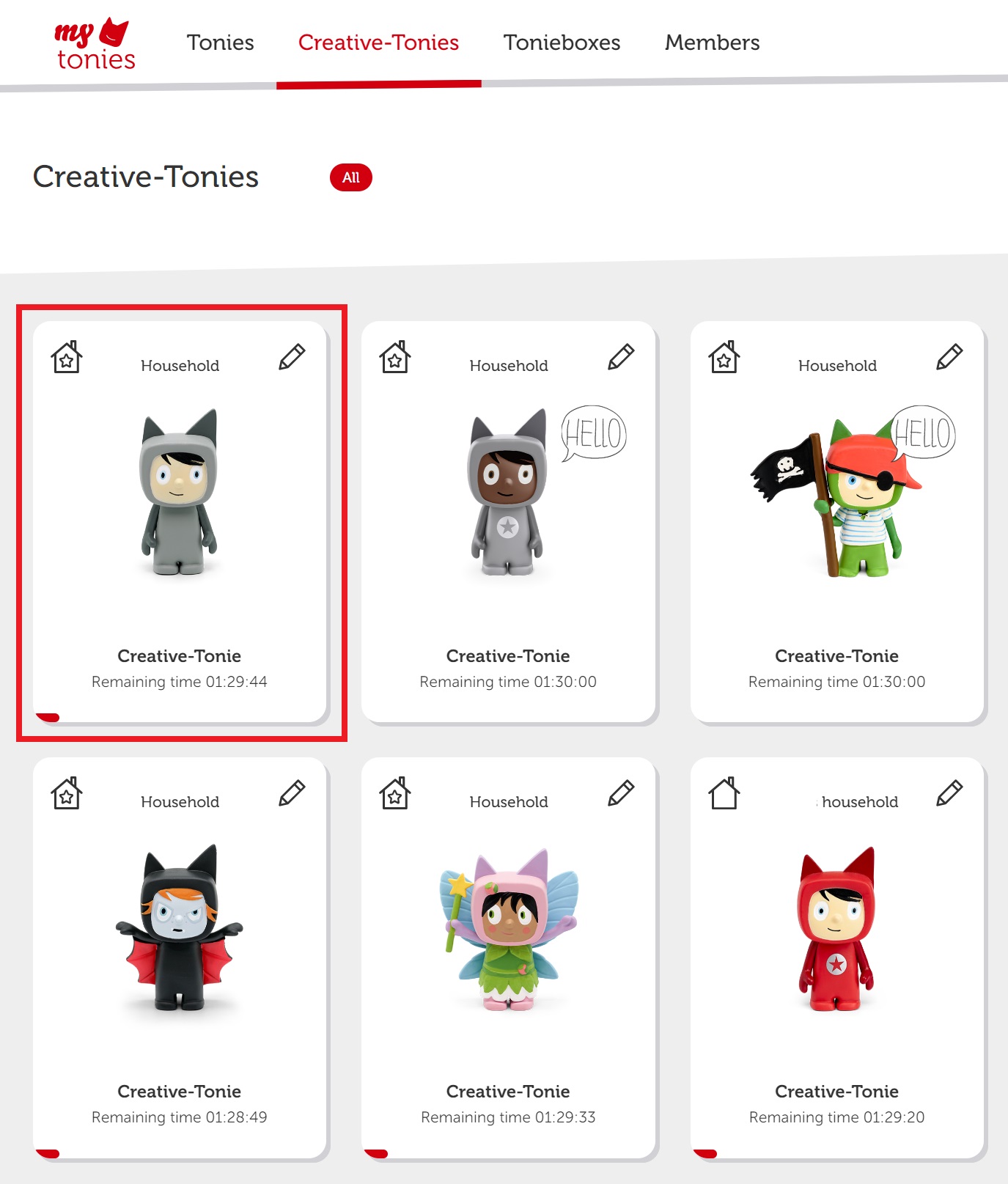Viewport: 1008px width, 1184px height.
Task: Edit the vampire Creative-Tonie via pencil icon
Action: point(292,793)
